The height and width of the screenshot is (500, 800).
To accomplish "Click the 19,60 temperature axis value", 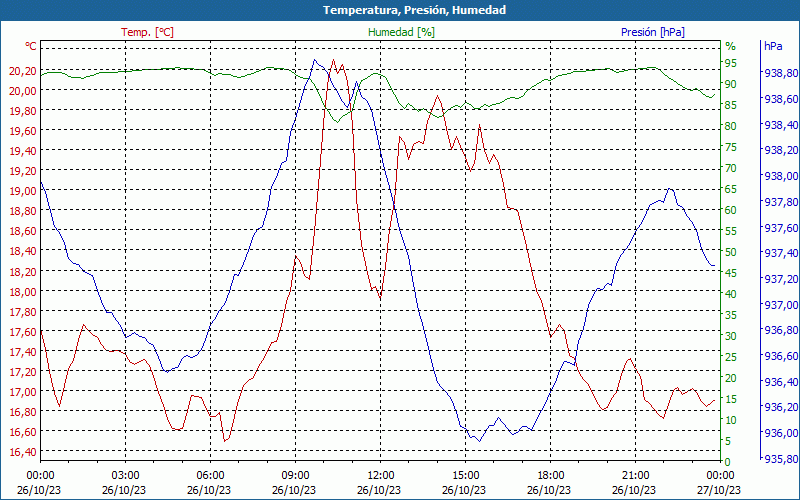I will point(23,131).
